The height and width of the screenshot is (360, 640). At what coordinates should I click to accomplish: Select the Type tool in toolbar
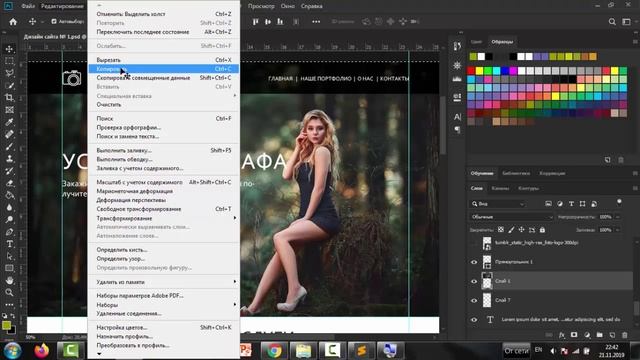pyautogui.click(x=9, y=244)
